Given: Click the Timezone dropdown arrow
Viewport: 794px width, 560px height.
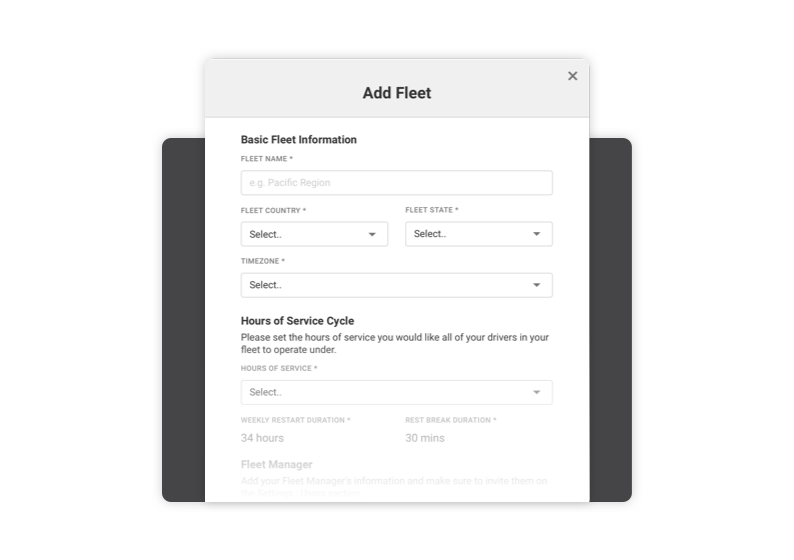Looking at the screenshot, I should coord(537,285).
